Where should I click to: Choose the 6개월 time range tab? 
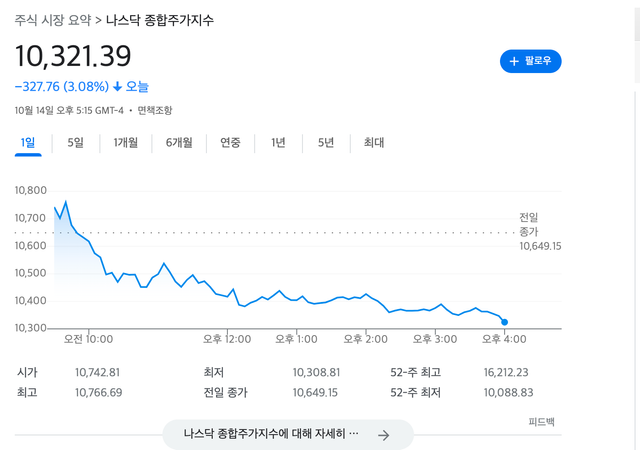click(x=179, y=143)
